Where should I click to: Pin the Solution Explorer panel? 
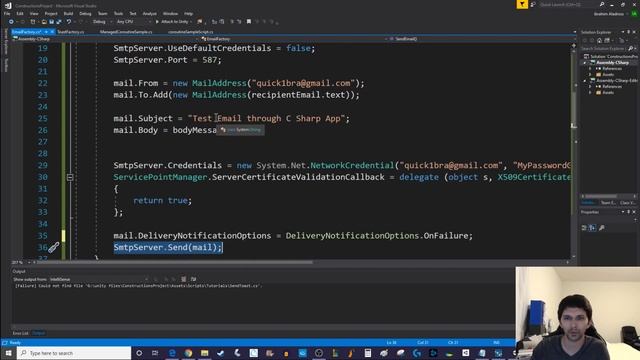[629, 32]
